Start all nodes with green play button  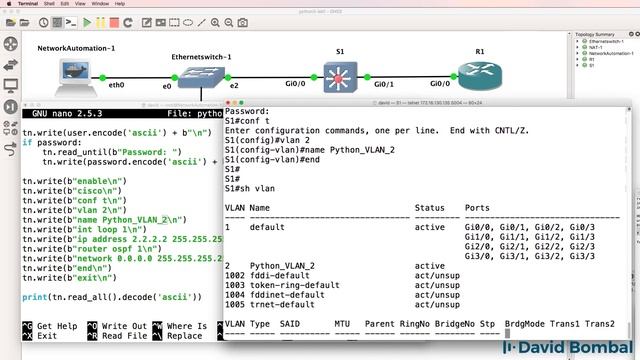tap(87, 22)
